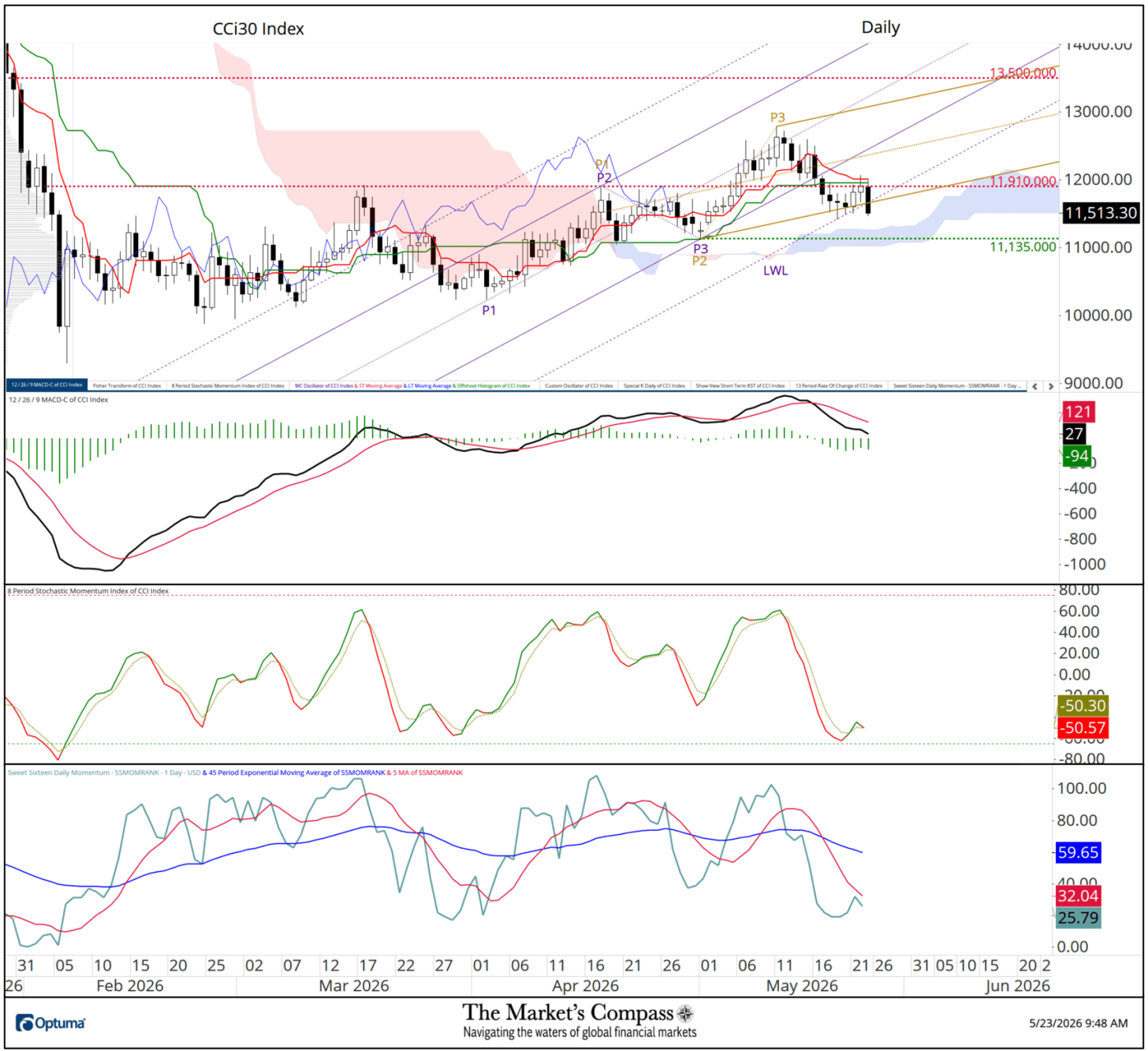Open 13 Period Rate Of Change tab
Image resolution: width=1148 pixels, height=1051 pixels.
[x=839, y=386]
